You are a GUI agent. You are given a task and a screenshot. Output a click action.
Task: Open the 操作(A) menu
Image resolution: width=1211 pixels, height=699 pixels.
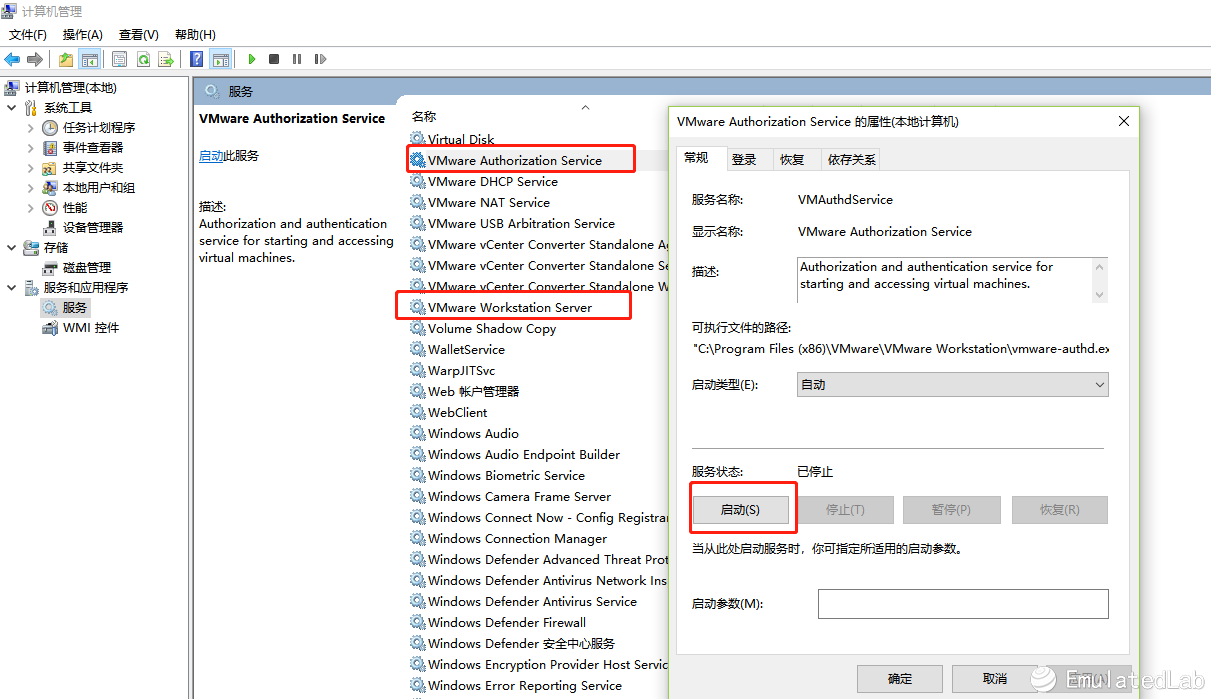83,35
